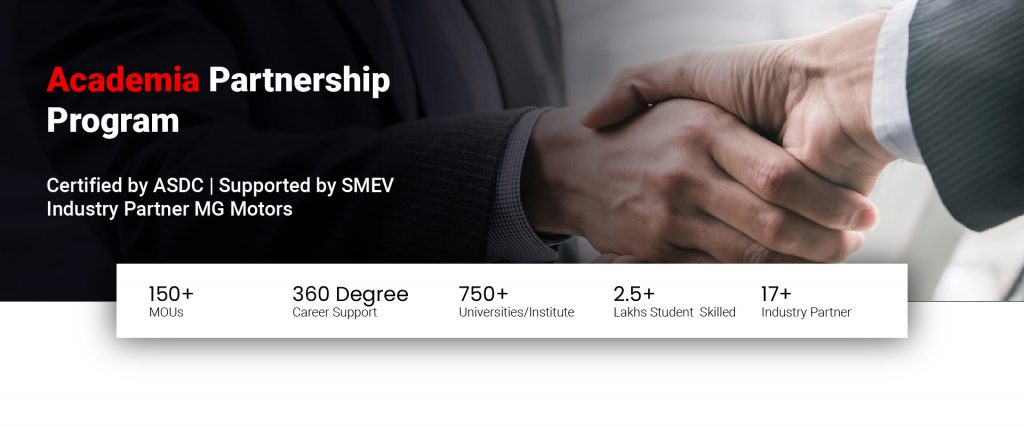
Task: Click the "Certified by ASDC" text
Action: point(128,186)
